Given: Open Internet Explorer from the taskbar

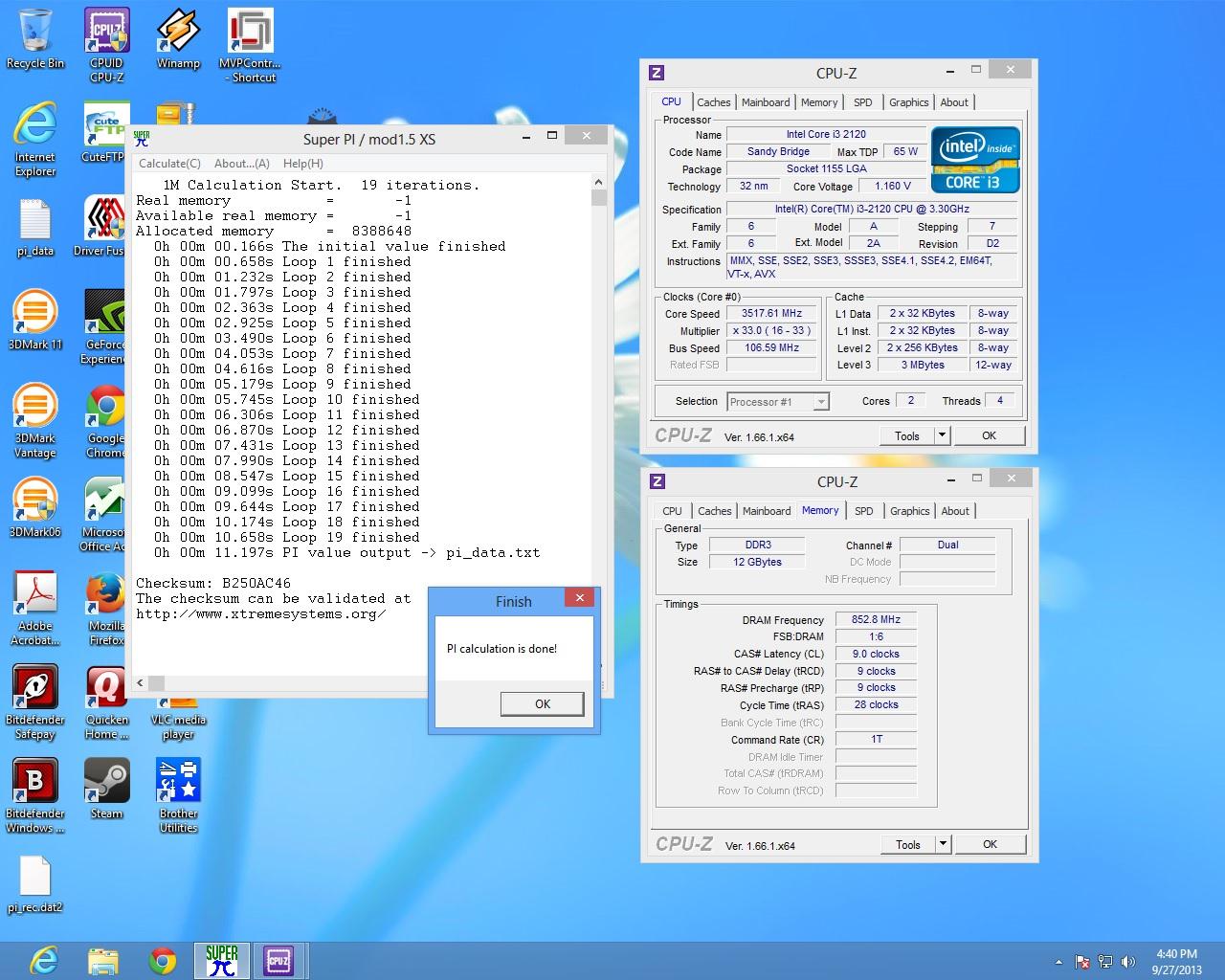Looking at the screenshot, I should point(43,960).
